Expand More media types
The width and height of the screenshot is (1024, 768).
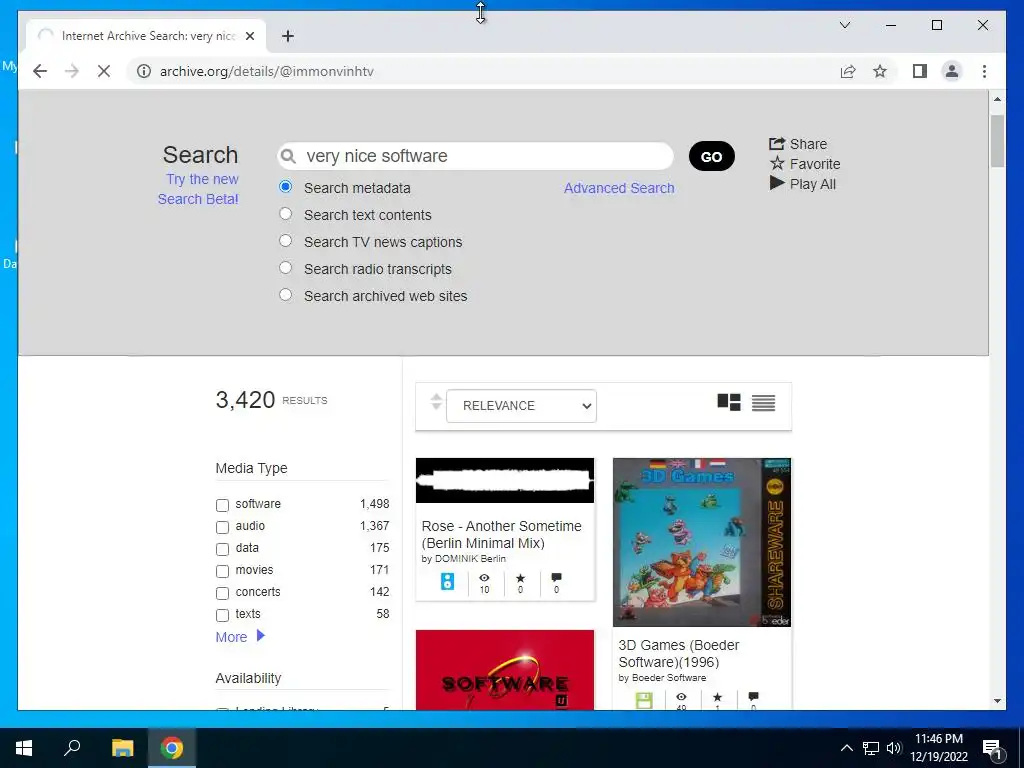pyautogui.click(x=240, y=637)
